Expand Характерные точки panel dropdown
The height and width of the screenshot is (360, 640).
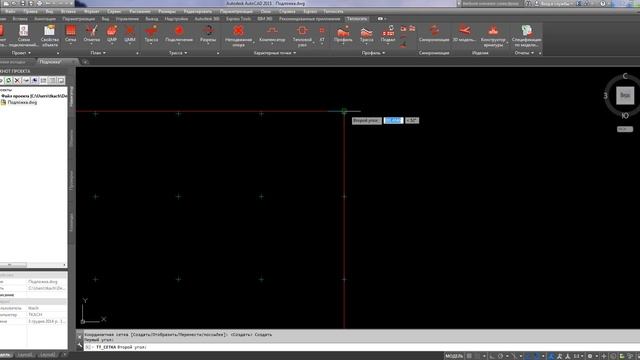click(x=275, y=53)
